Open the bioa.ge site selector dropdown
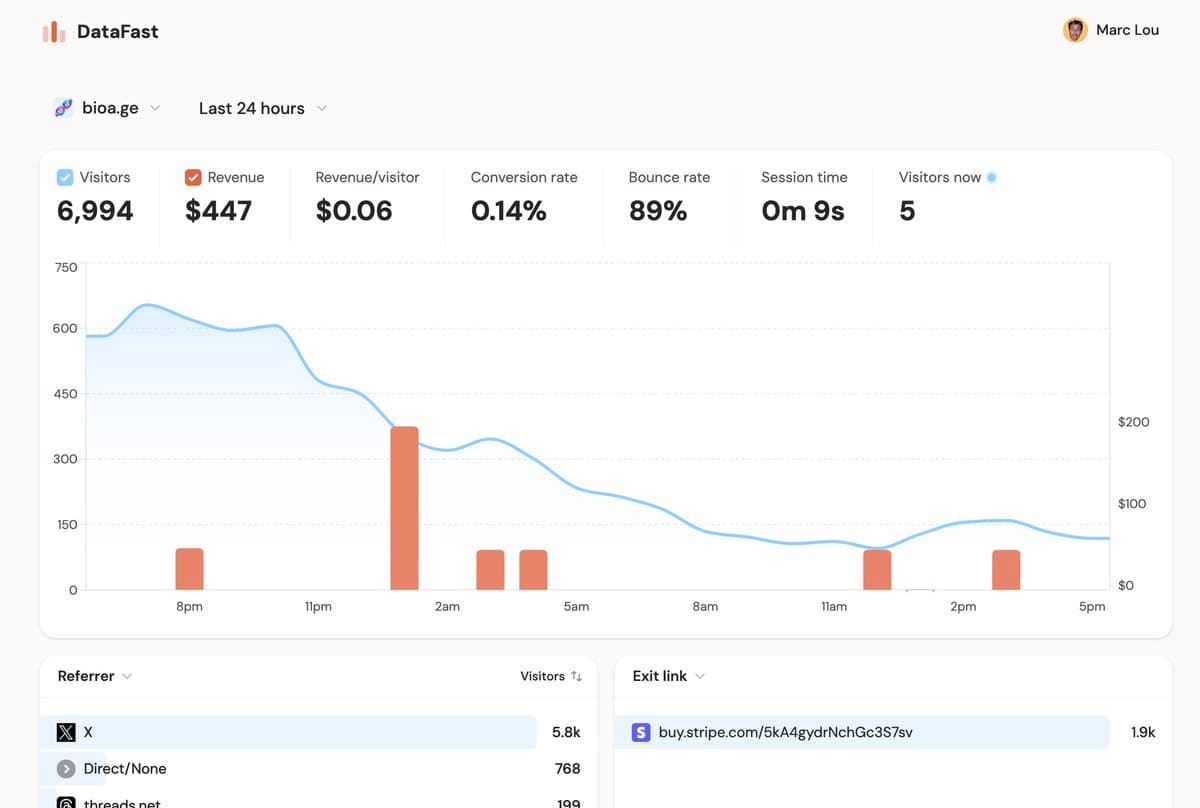This screenshot has width=1200, height=808. coord(107,108)
